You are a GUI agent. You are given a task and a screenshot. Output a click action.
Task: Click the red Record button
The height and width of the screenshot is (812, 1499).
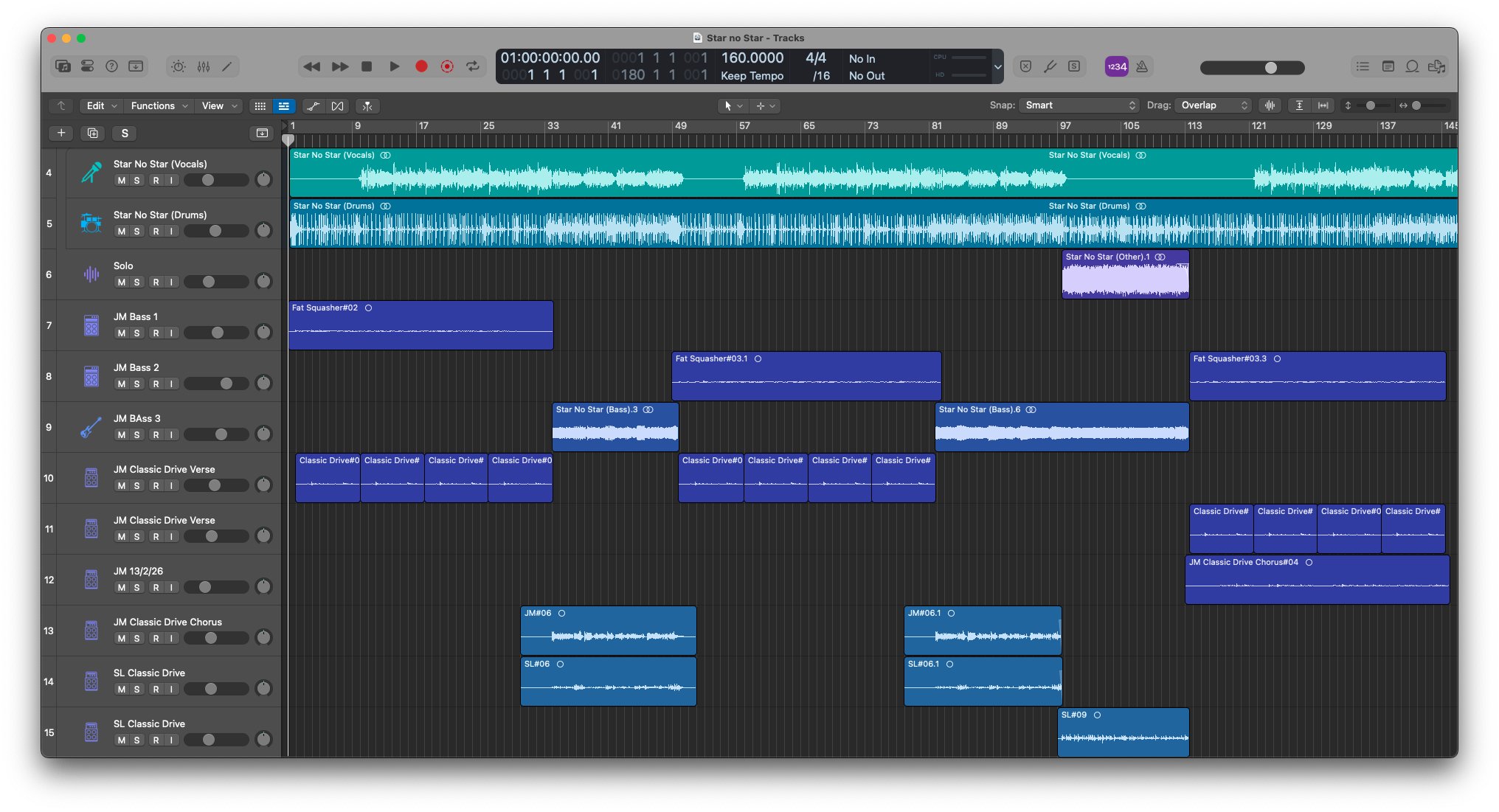coord(421,66)
